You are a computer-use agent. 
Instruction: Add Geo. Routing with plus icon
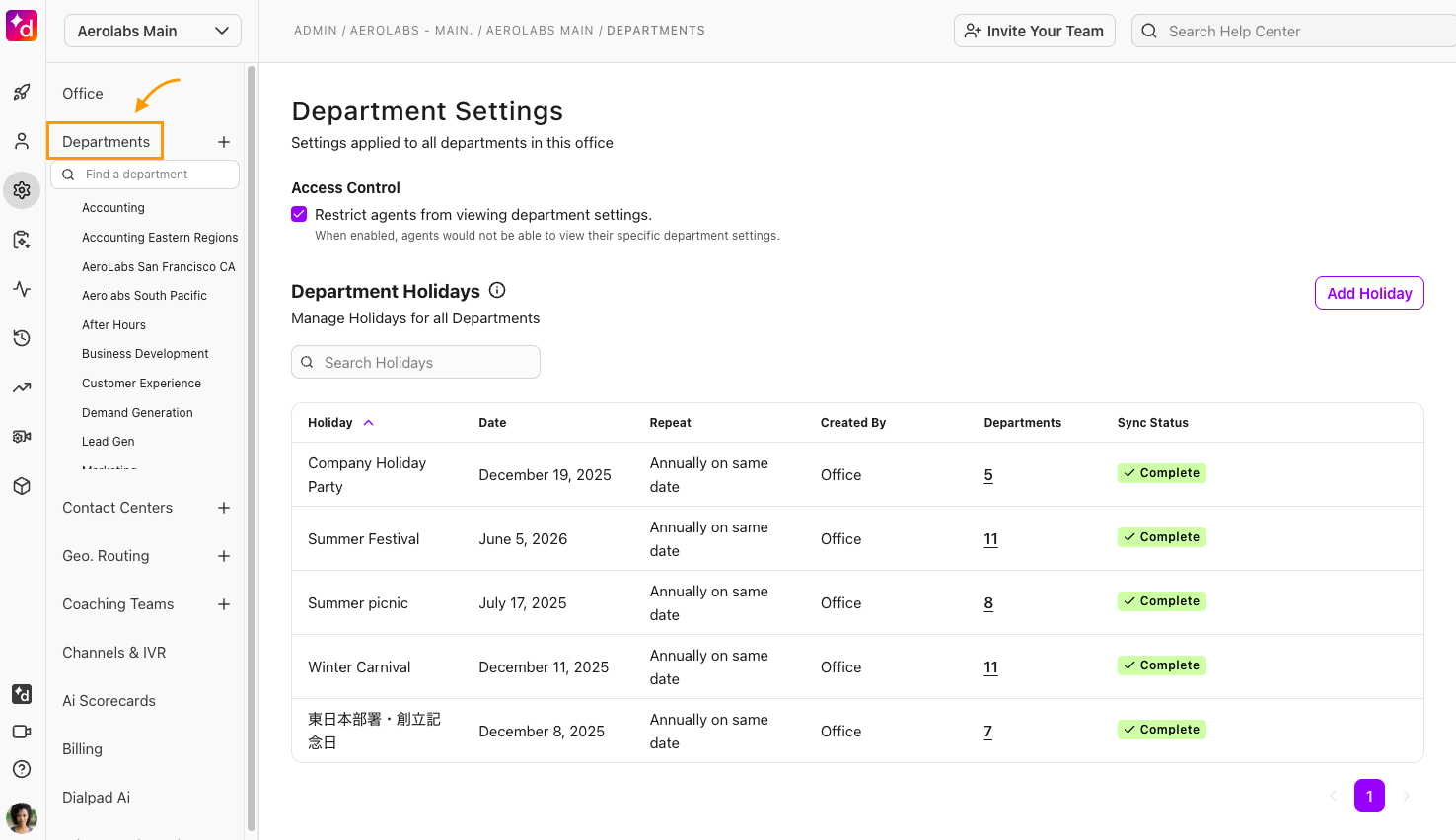click(x=224, y=556)
